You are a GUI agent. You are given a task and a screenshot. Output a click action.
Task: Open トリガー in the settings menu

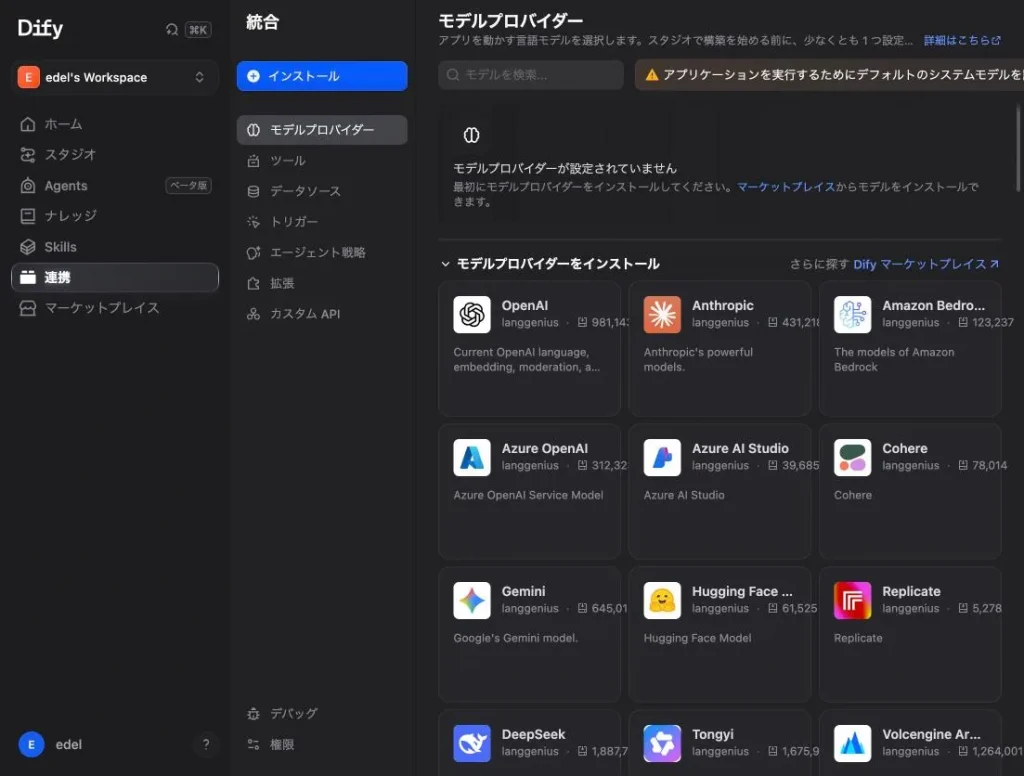(x=322, y=222)
